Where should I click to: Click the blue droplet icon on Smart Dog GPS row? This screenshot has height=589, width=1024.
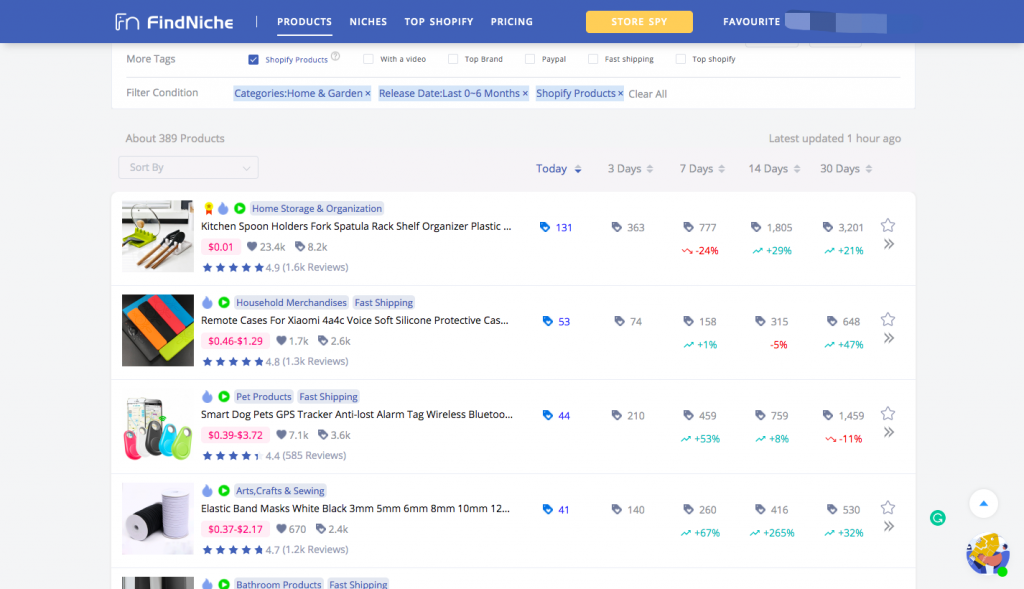[207, 396]
